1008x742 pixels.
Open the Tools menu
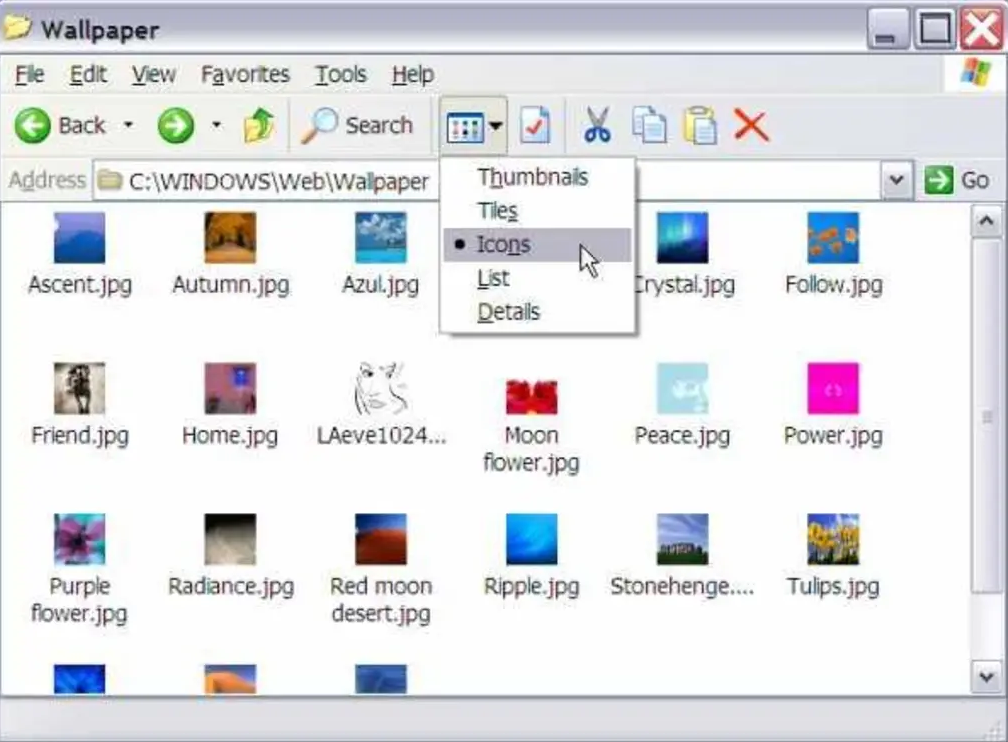pos(341,75)
